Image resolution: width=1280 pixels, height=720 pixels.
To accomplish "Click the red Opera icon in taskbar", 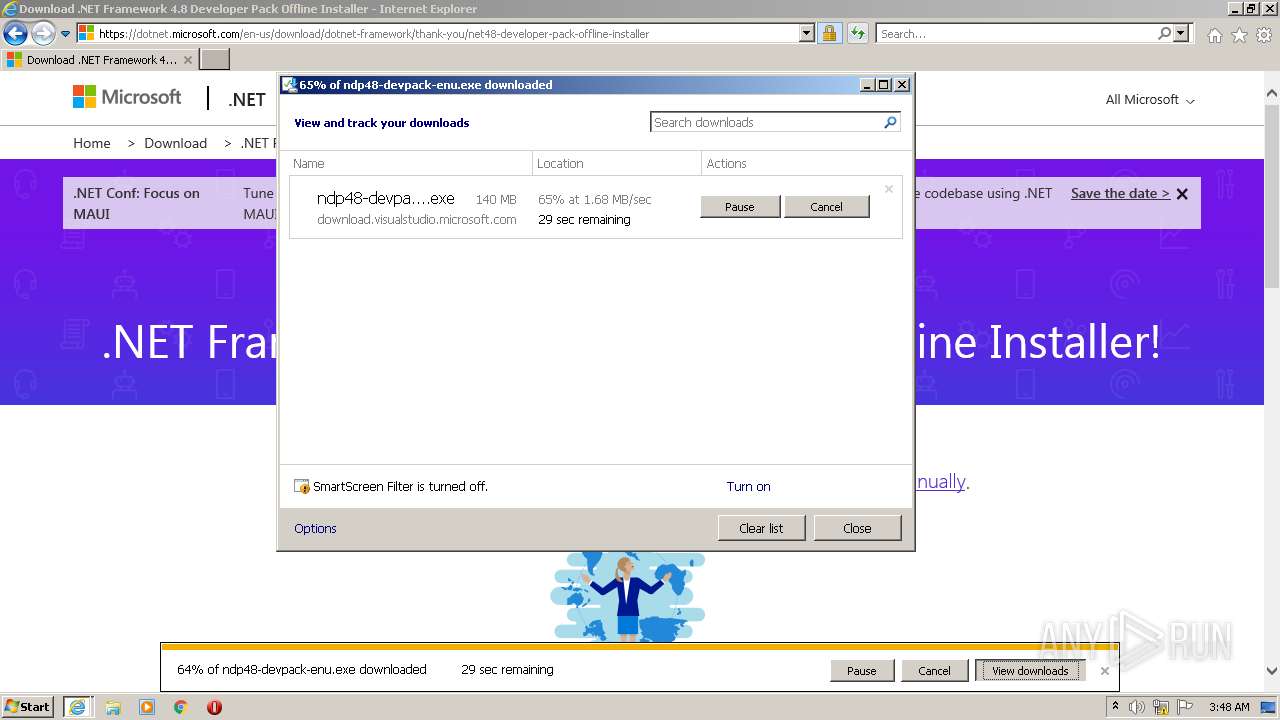I will tap(214, 707).
